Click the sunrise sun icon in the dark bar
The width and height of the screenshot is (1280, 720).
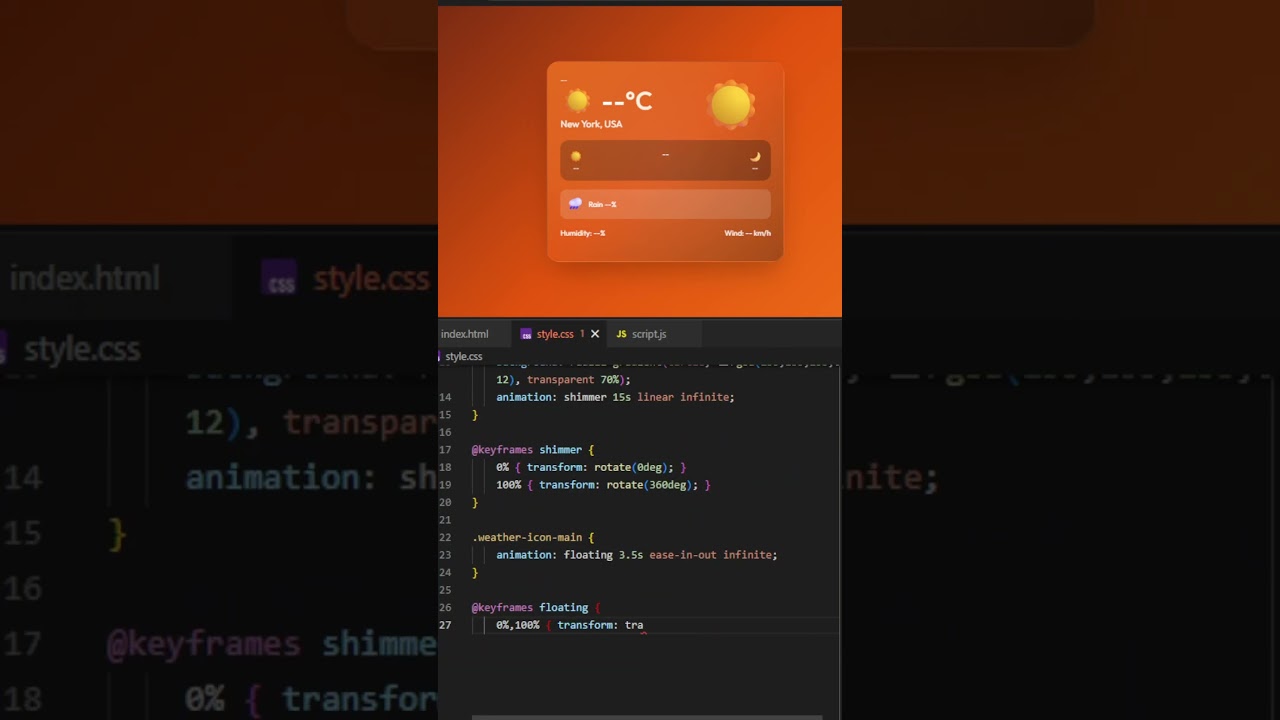tap(576, 156)
